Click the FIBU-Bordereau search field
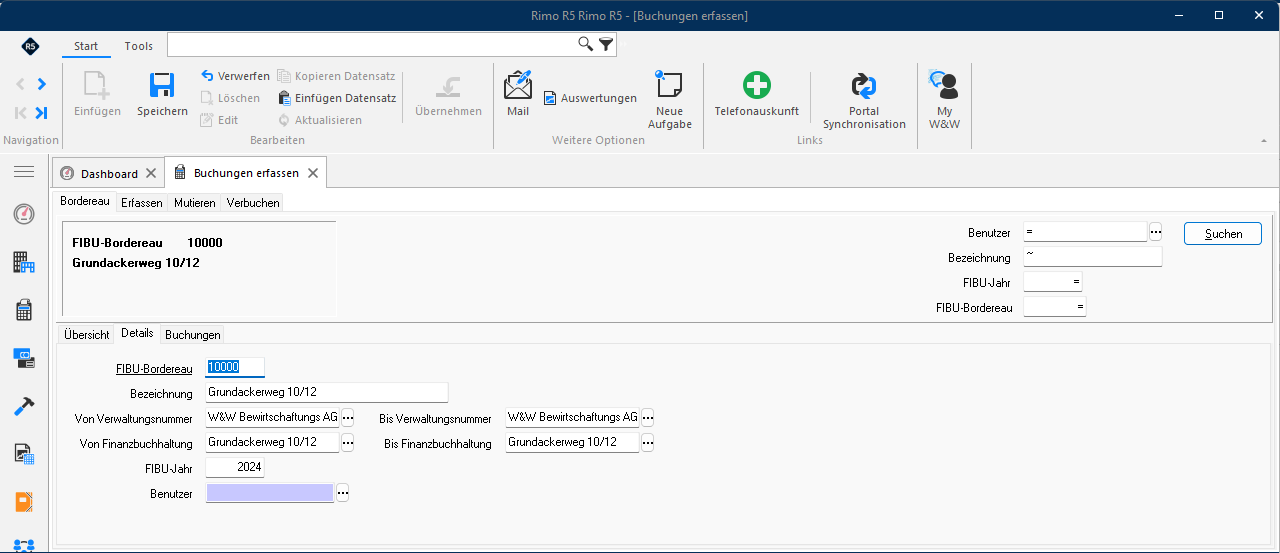The width and height of the screenshot is (1280, 553). (1054, 307)
